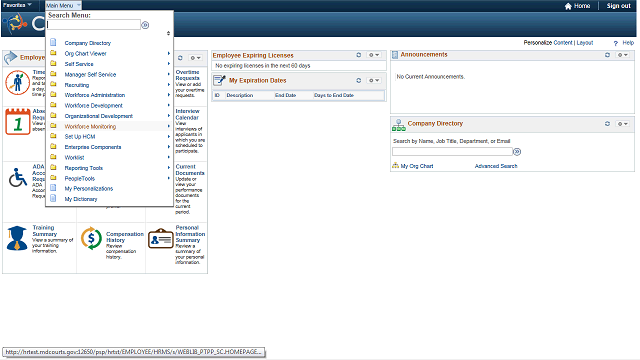Click the Company Directory search go button

[x=517, y=152]
